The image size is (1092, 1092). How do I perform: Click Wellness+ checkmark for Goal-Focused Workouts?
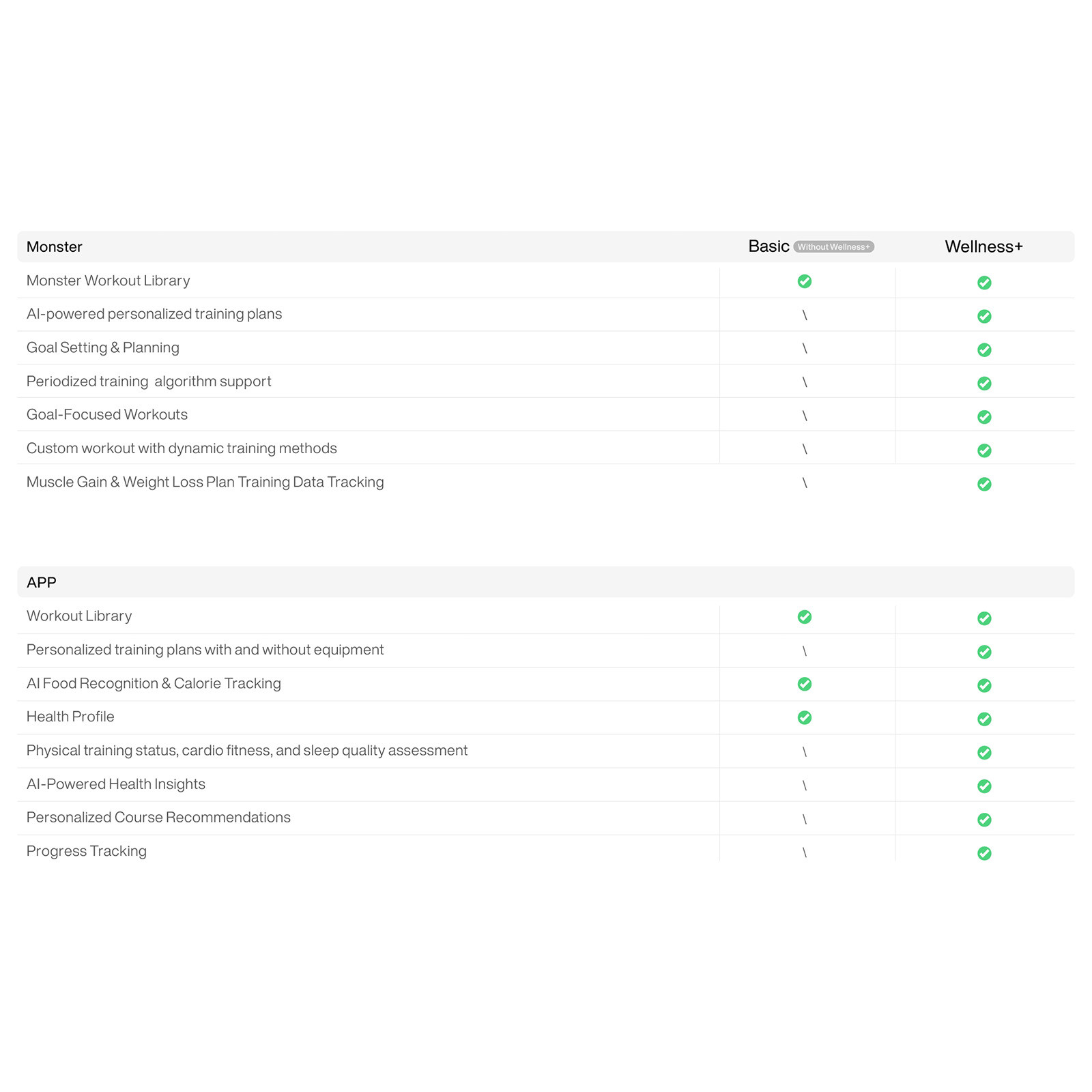[984, 417]
